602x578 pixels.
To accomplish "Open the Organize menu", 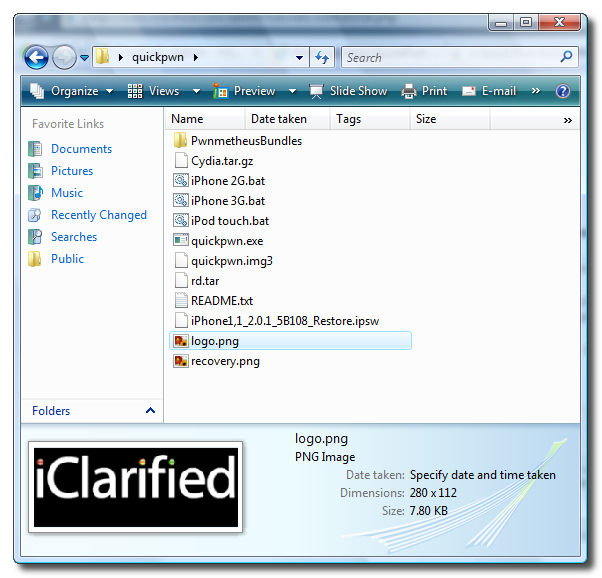I will 72,91.
